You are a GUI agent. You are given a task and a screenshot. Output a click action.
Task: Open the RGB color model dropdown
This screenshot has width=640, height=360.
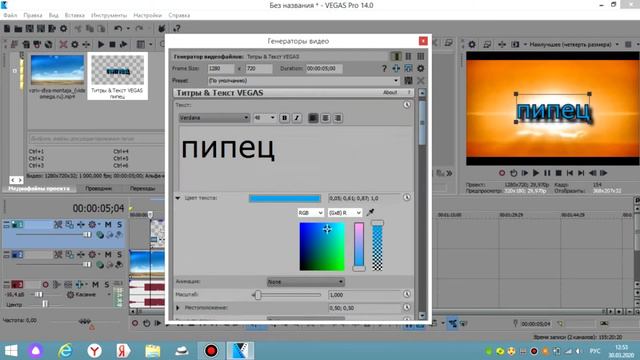pyautogui.click(x=311, y=213)
